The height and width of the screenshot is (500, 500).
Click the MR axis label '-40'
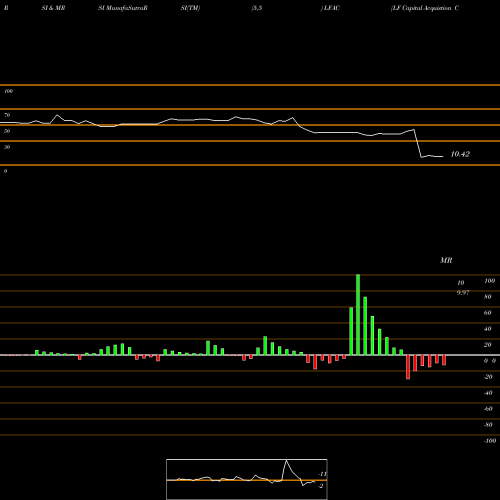click(x=488, y=393)
